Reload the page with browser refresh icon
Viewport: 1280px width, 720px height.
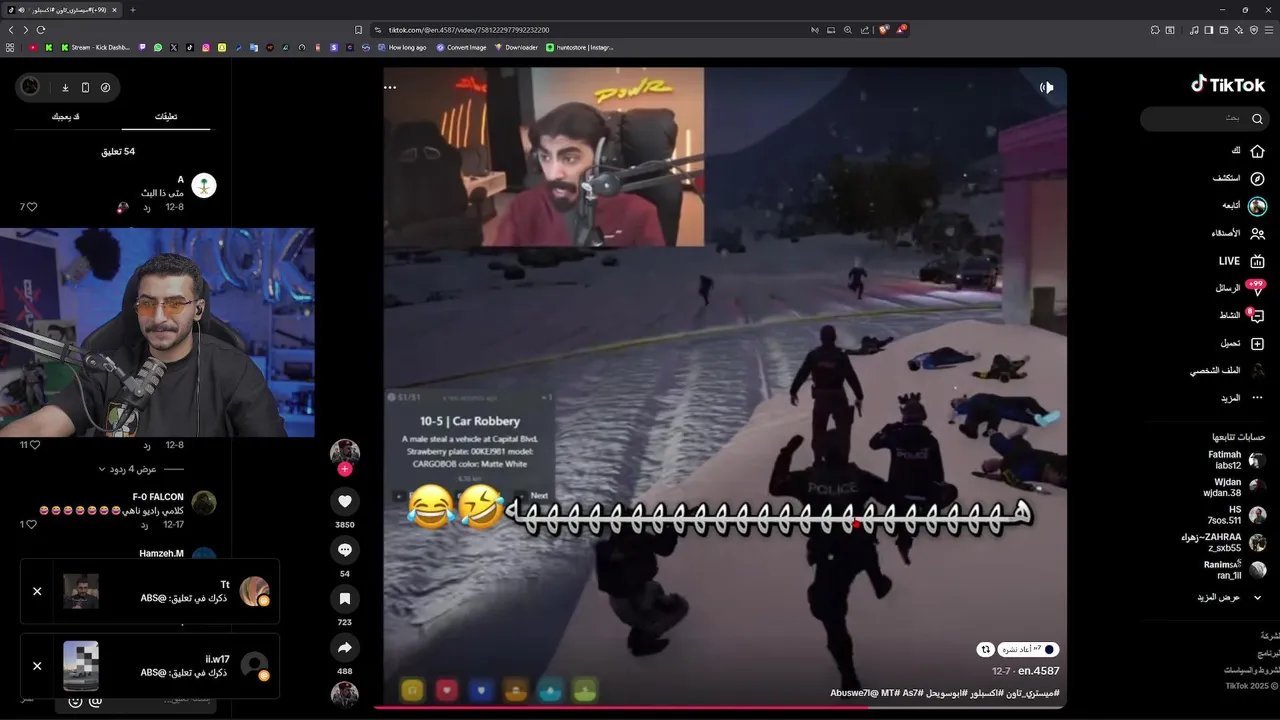coord(41,30)
